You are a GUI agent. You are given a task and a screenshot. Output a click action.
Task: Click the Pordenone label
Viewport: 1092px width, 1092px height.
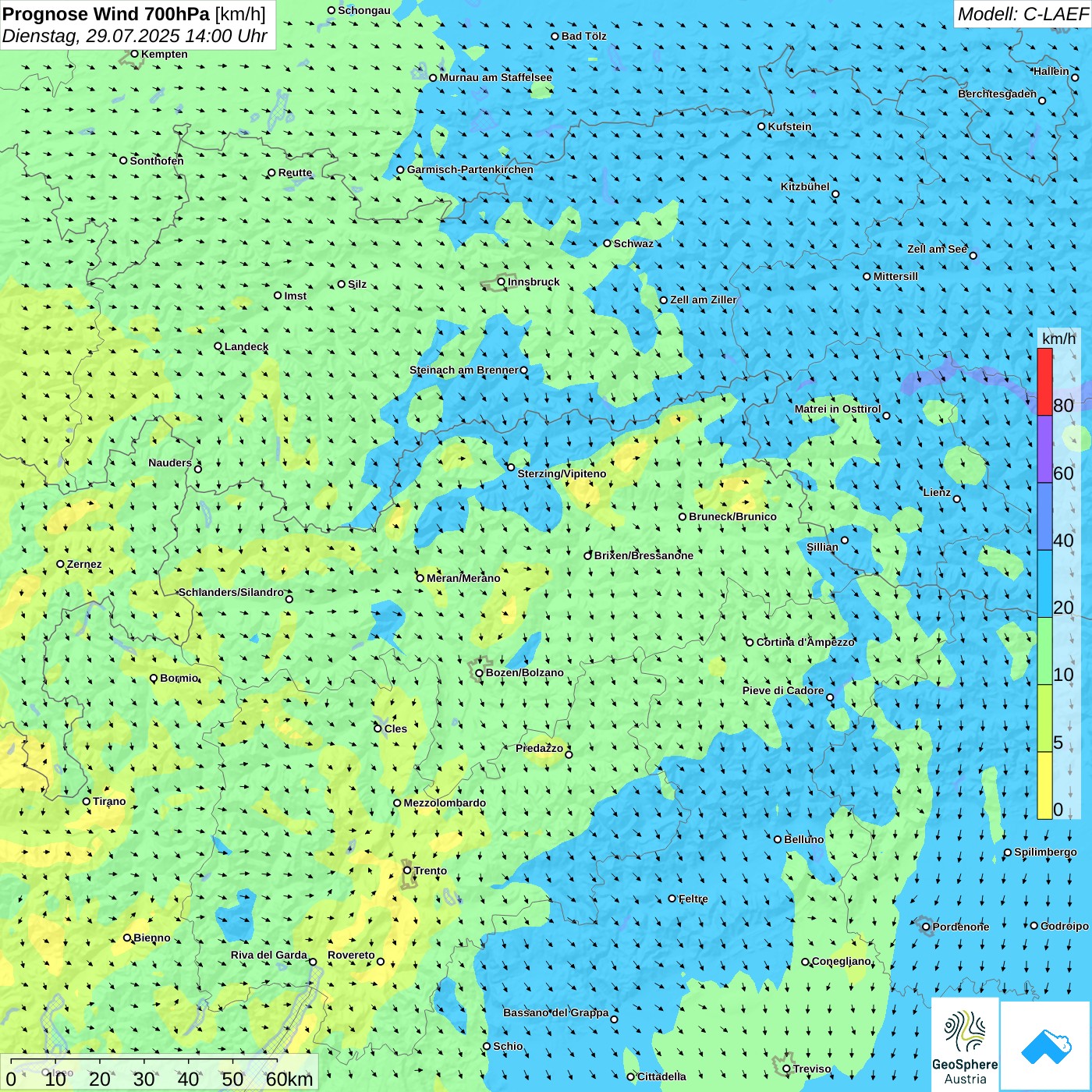point(961,927)
